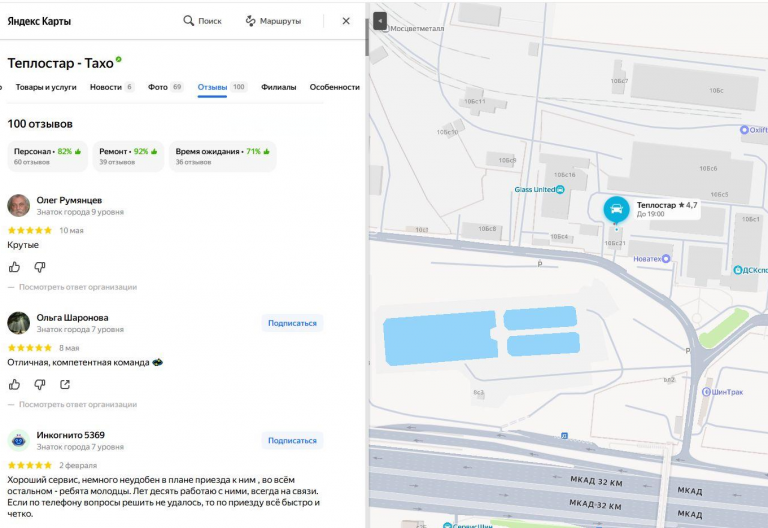Image resolution: width=768 pixels, height=528 pixels.
Task: Click the green verified badge near Теплостар - Тахо
Action: [119, 59]
